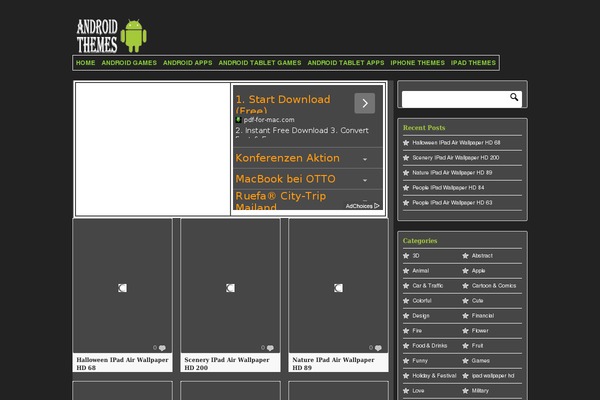Click the pdf-for-mac.com favicon in the ad
This screenshot has width=600, height=400.
(238, 119)
